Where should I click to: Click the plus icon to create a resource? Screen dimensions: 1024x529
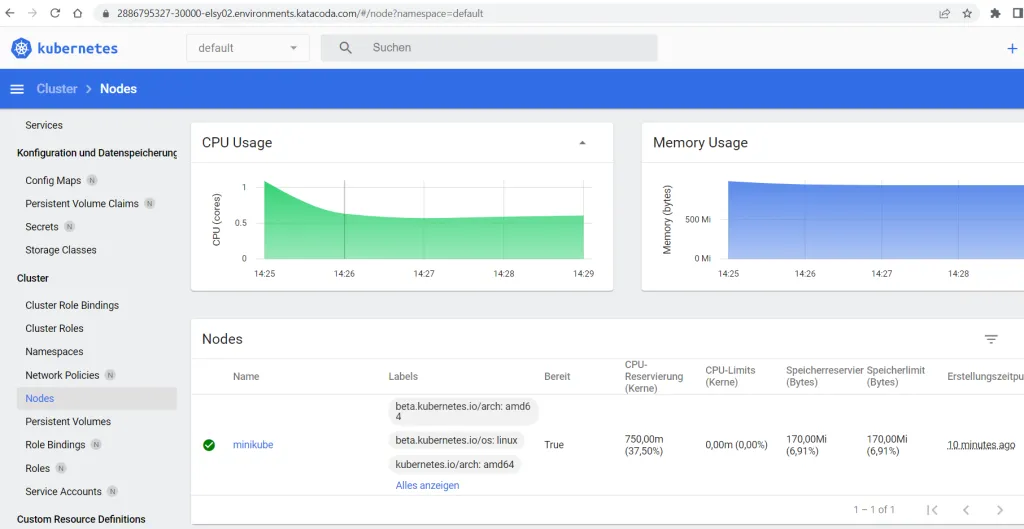pyautogui.click(x=1012, y=48)
